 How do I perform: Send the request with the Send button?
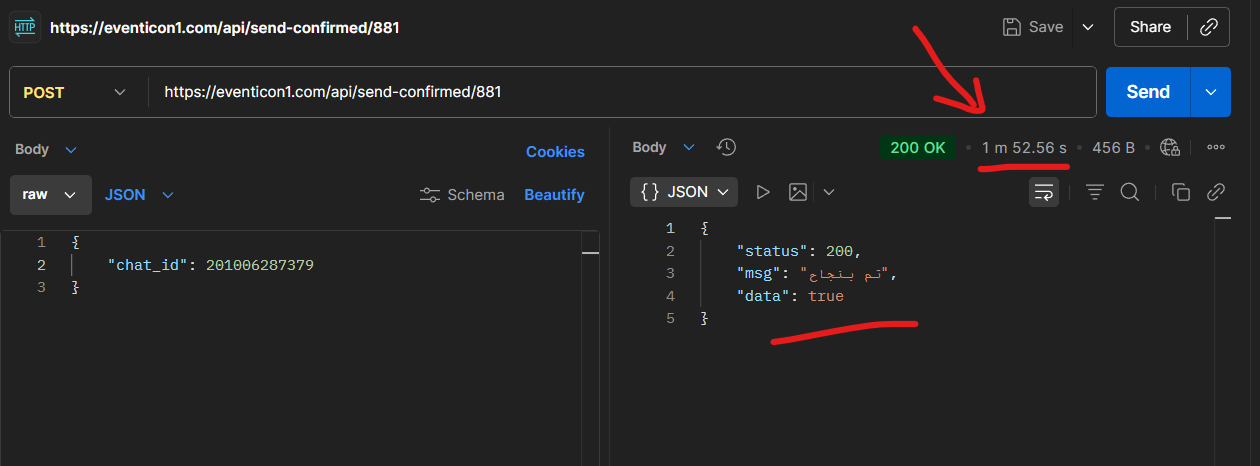[x=1148, y=92]
